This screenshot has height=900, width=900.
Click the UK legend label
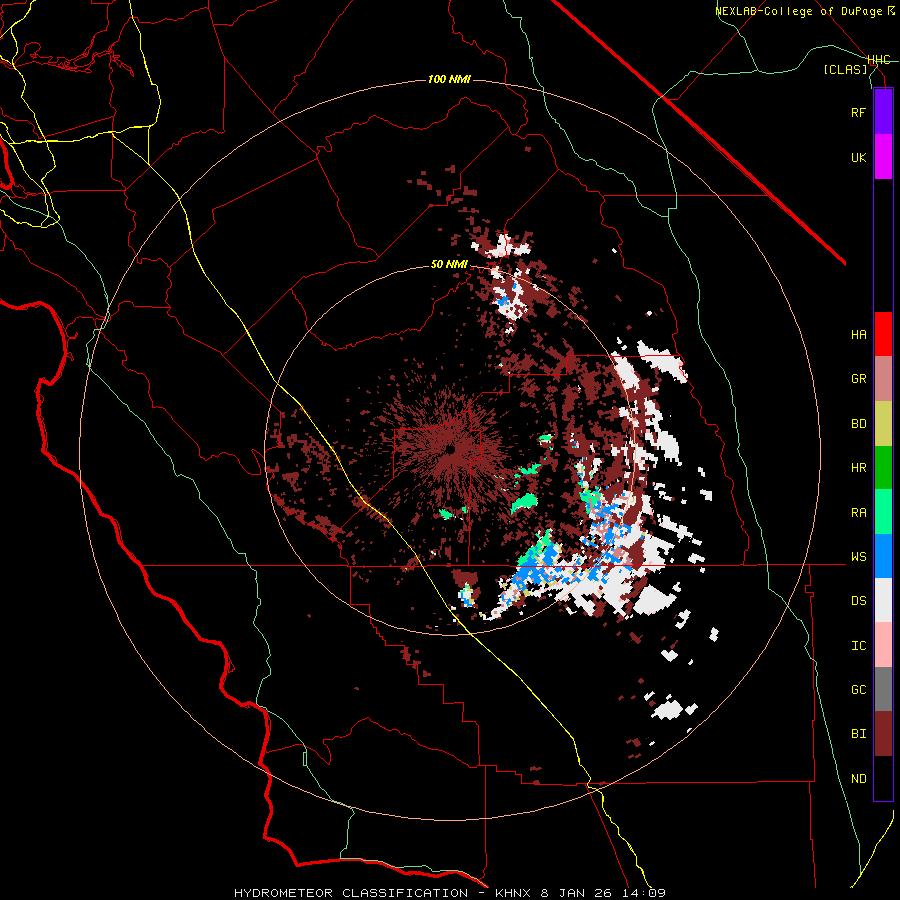(858, 157)
